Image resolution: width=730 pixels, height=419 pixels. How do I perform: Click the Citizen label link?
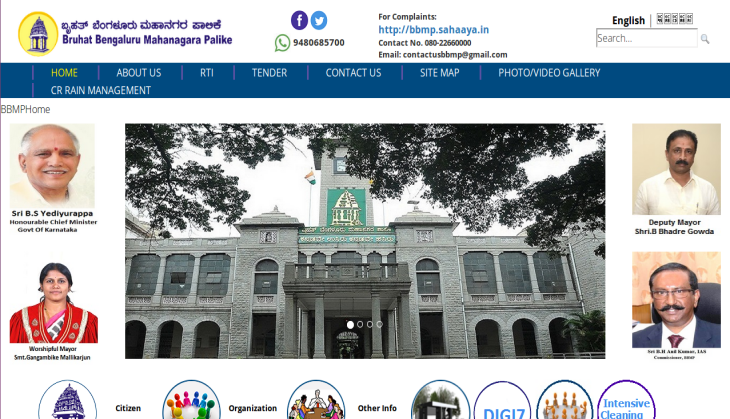click(x=128, y=408)
